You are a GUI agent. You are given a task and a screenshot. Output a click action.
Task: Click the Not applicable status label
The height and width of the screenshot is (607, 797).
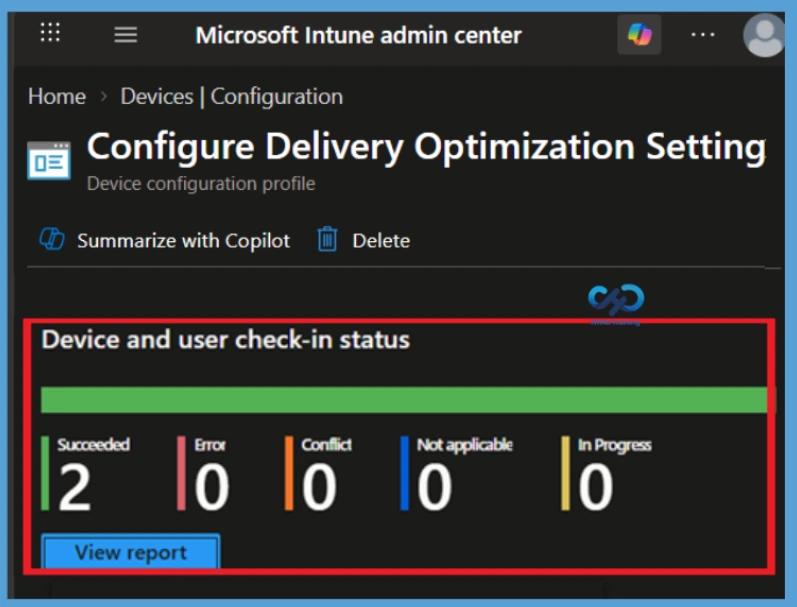465,445
